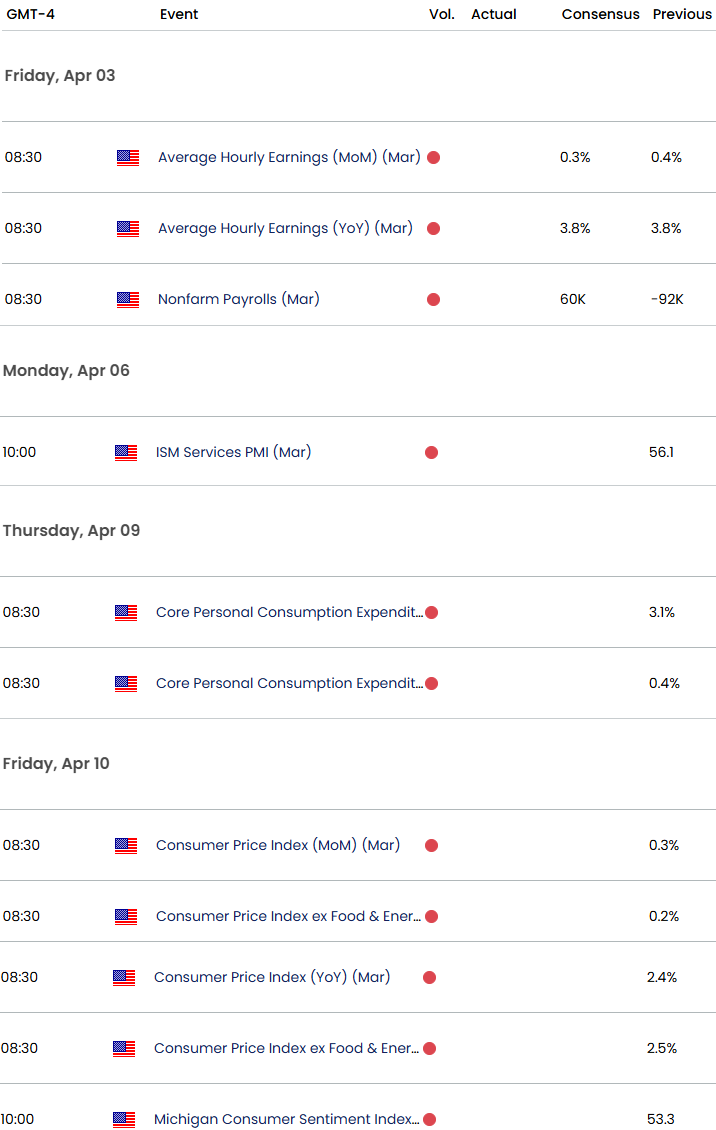Click flag icon beside Average Hourly Earnings (MoM)
Screen dimensions: 716x1130
coord(128,157)
